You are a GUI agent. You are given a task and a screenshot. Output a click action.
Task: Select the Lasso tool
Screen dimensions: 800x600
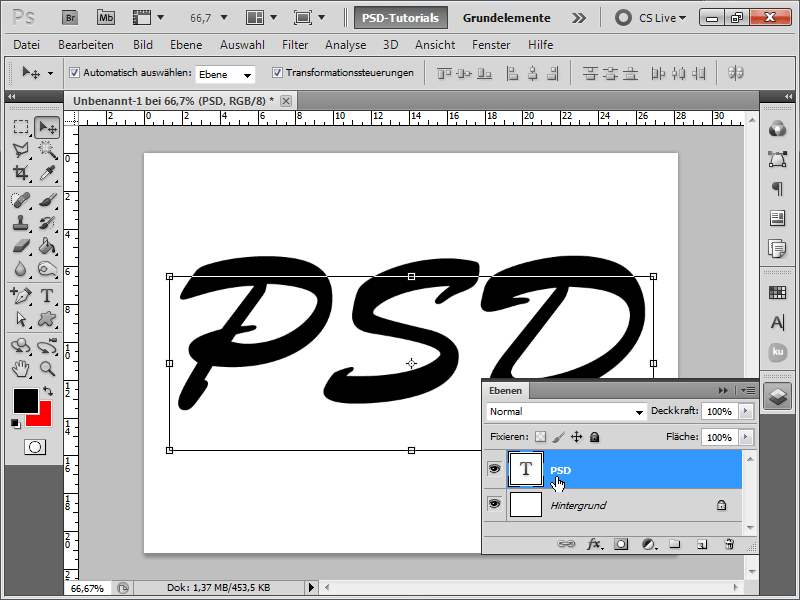coord(20,150)
